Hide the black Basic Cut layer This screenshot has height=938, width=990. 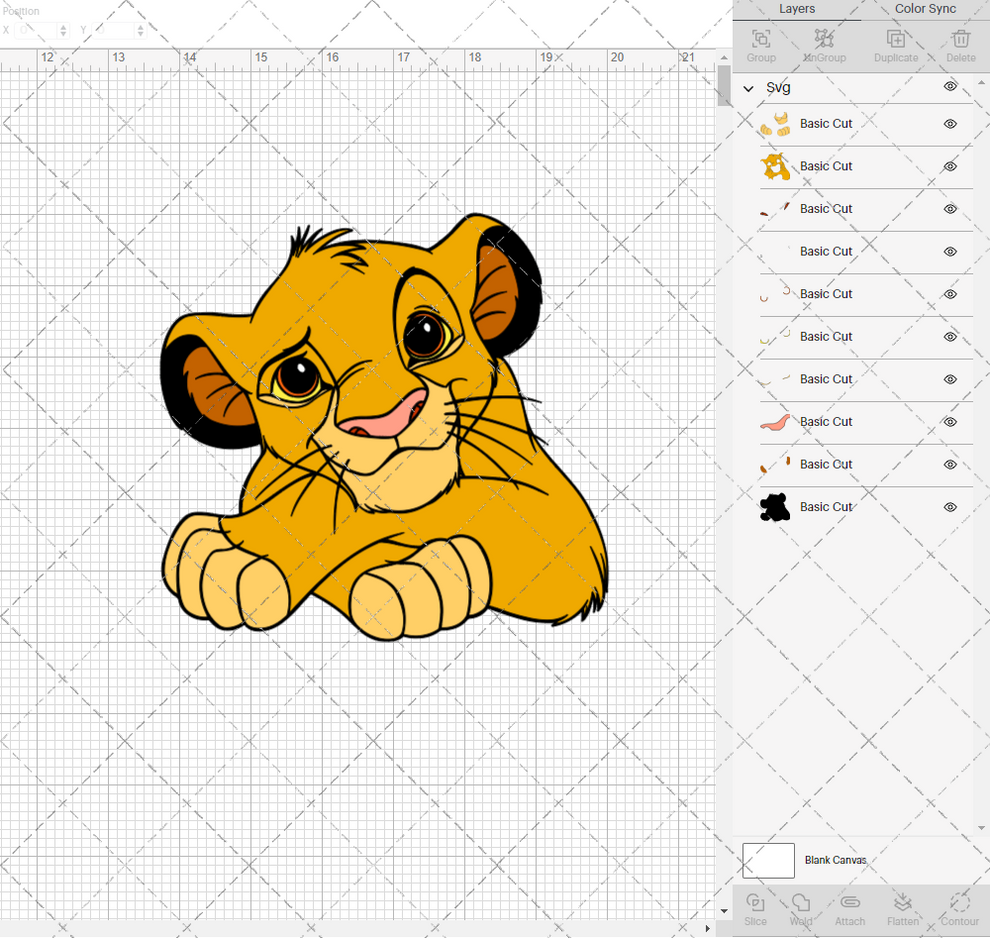[x=949, y=507]
